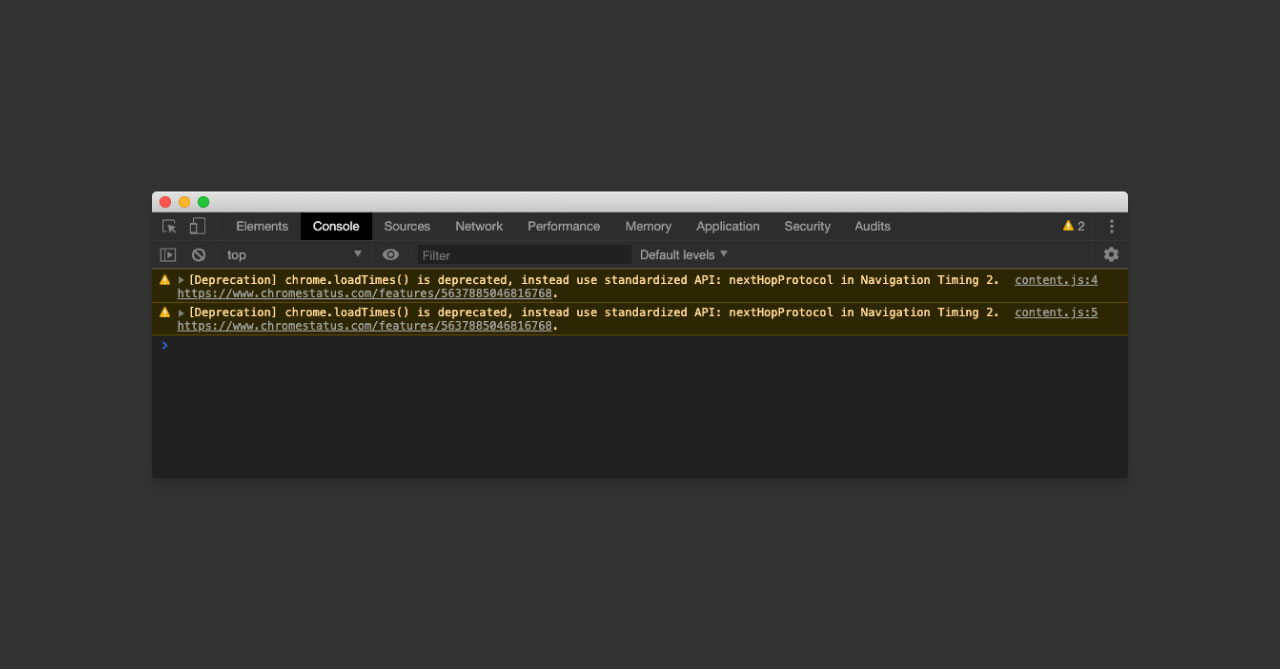Toggle the device toolbar icon

pos(196,226)
